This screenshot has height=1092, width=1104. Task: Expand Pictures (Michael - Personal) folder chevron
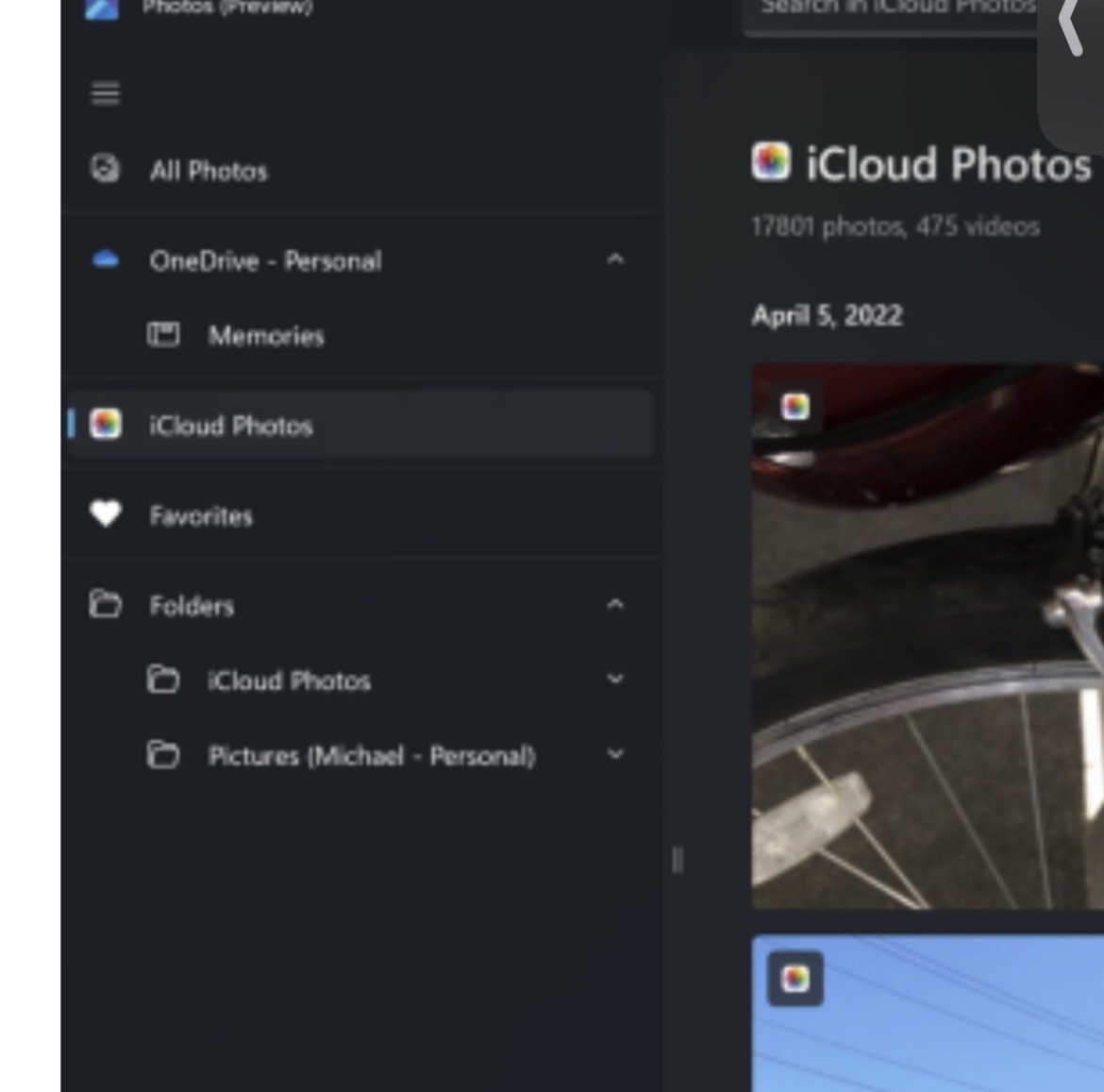tap(615, 755)
